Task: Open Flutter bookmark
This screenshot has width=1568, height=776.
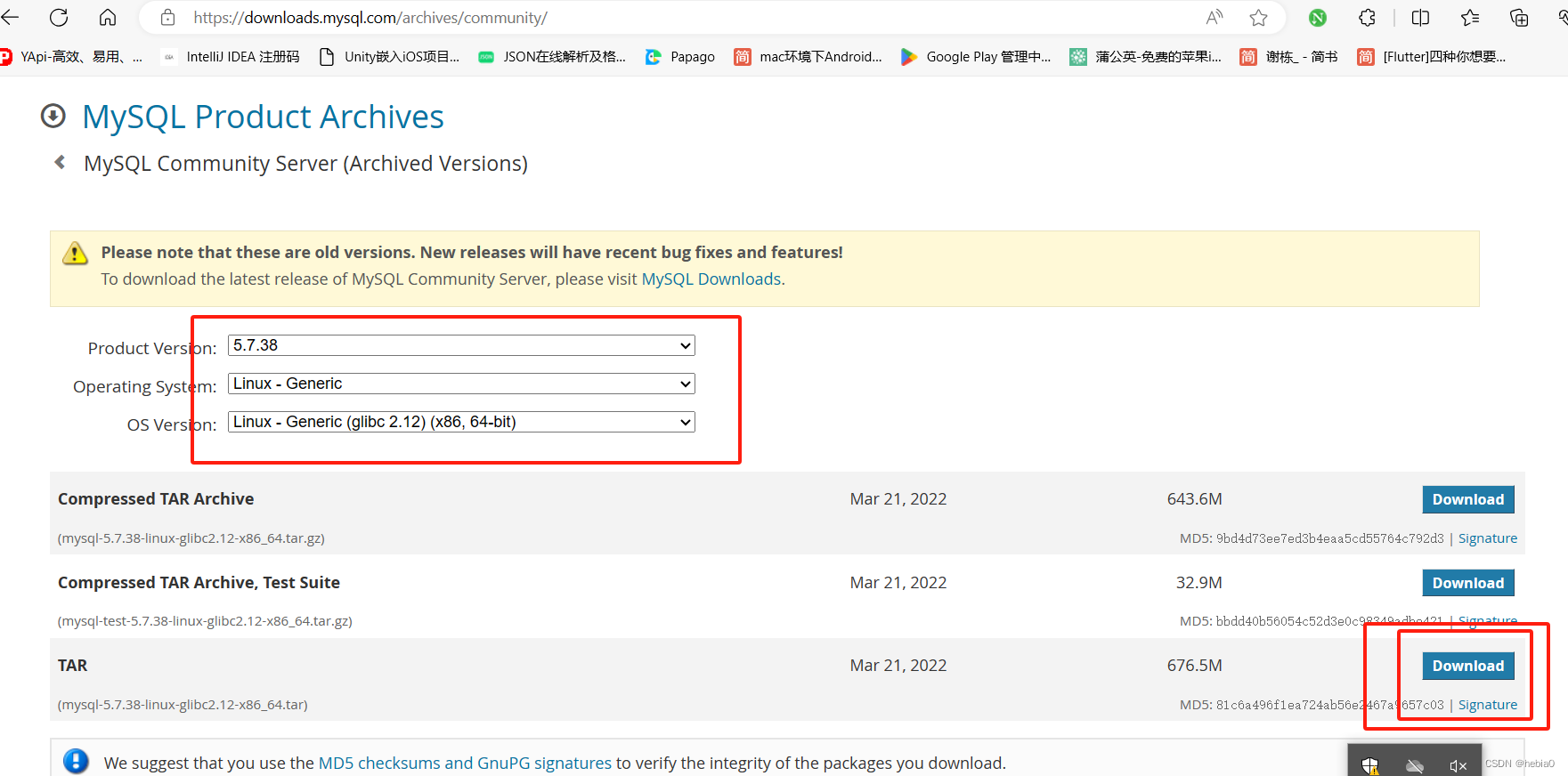Action: [1432, 57]
